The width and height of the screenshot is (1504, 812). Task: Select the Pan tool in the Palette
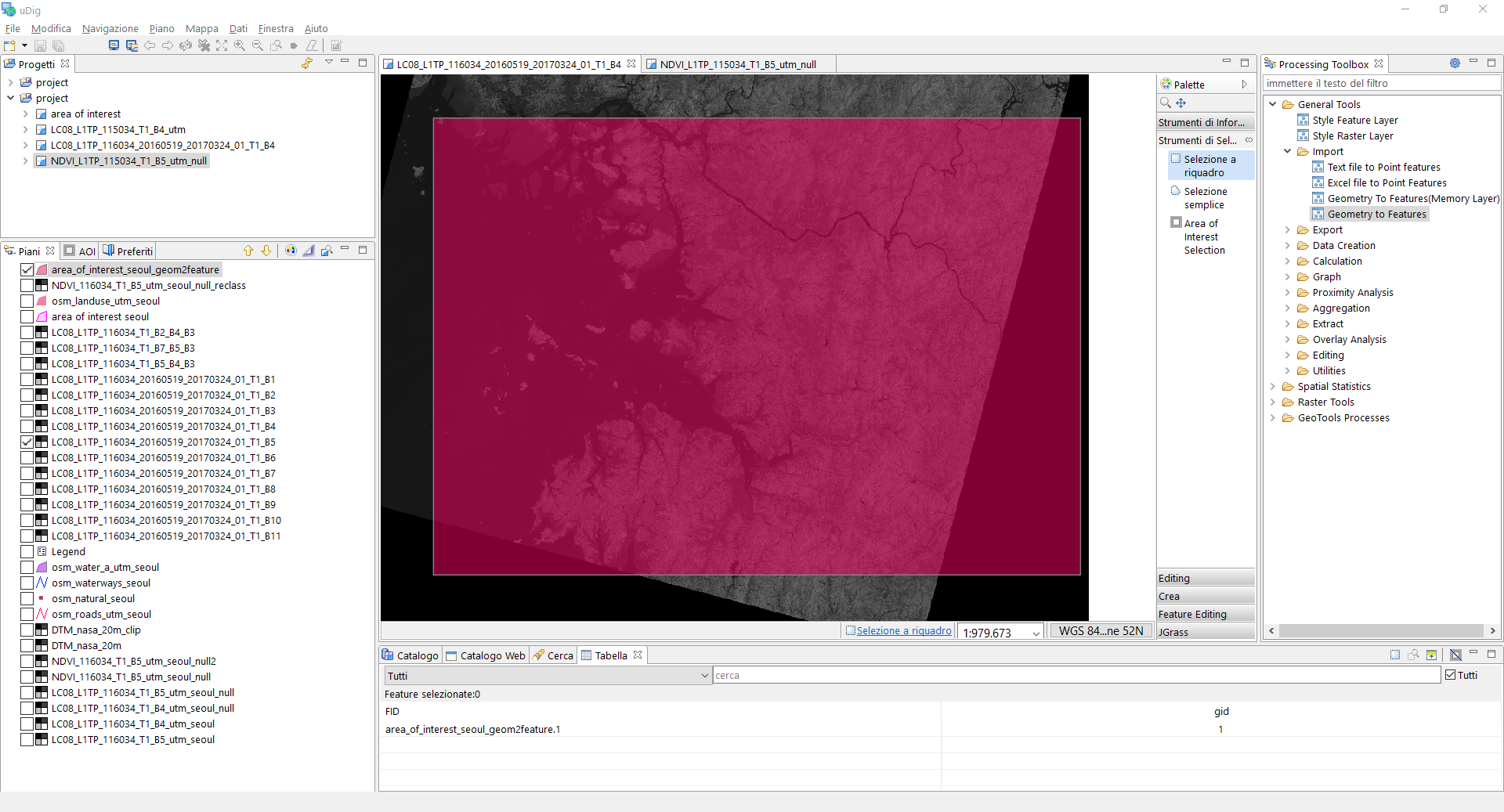click(x=1181, y=103)
